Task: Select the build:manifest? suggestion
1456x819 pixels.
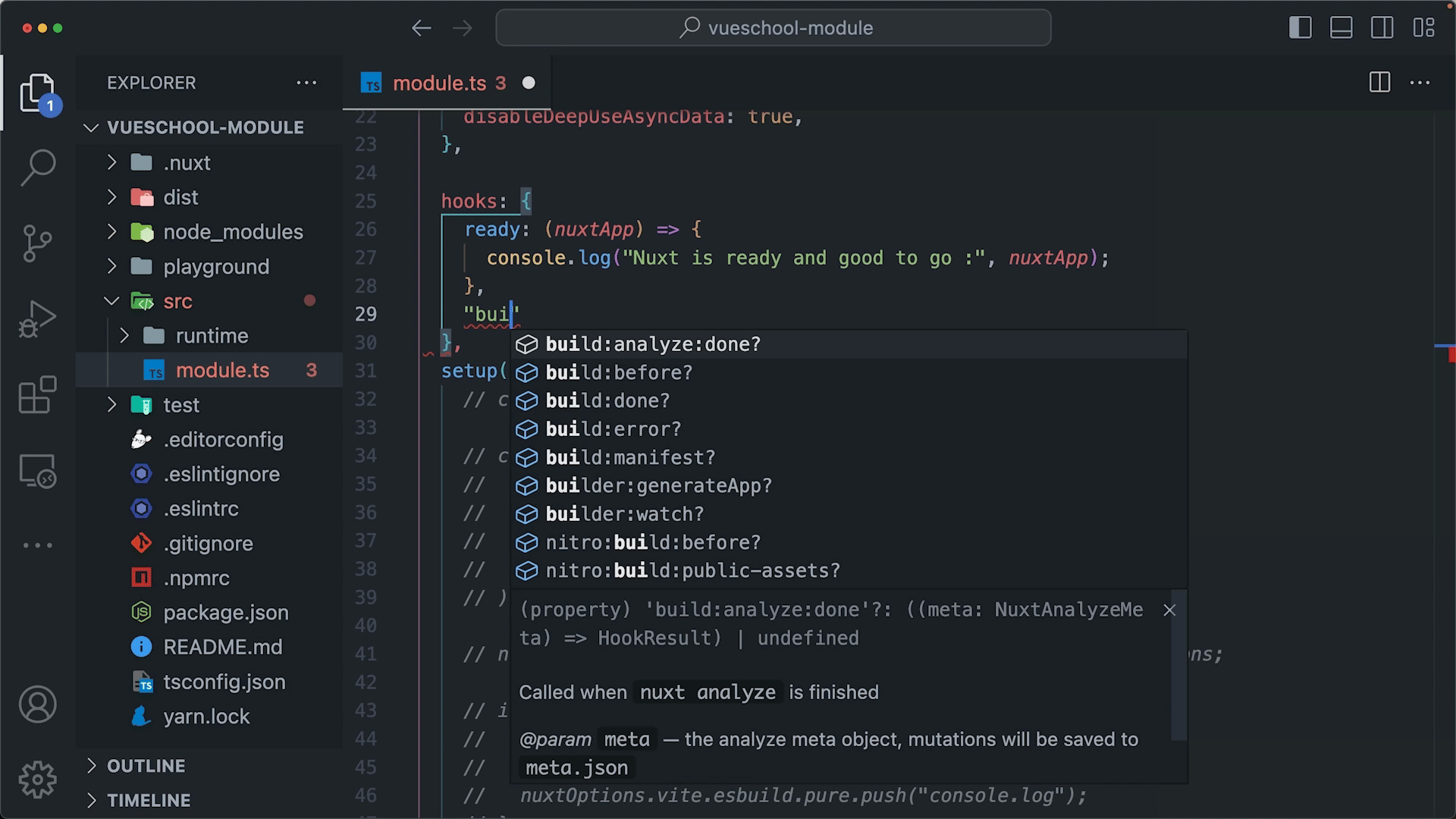Action: (849, 457)
